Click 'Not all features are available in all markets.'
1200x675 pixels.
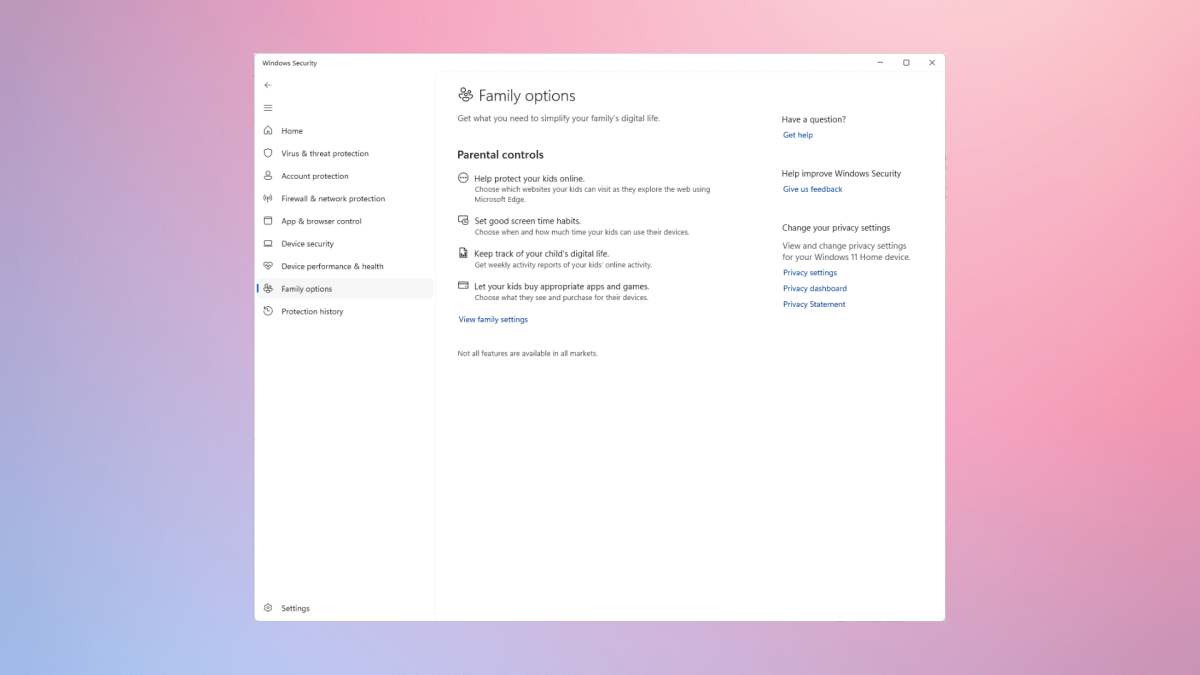coord(528,353)
